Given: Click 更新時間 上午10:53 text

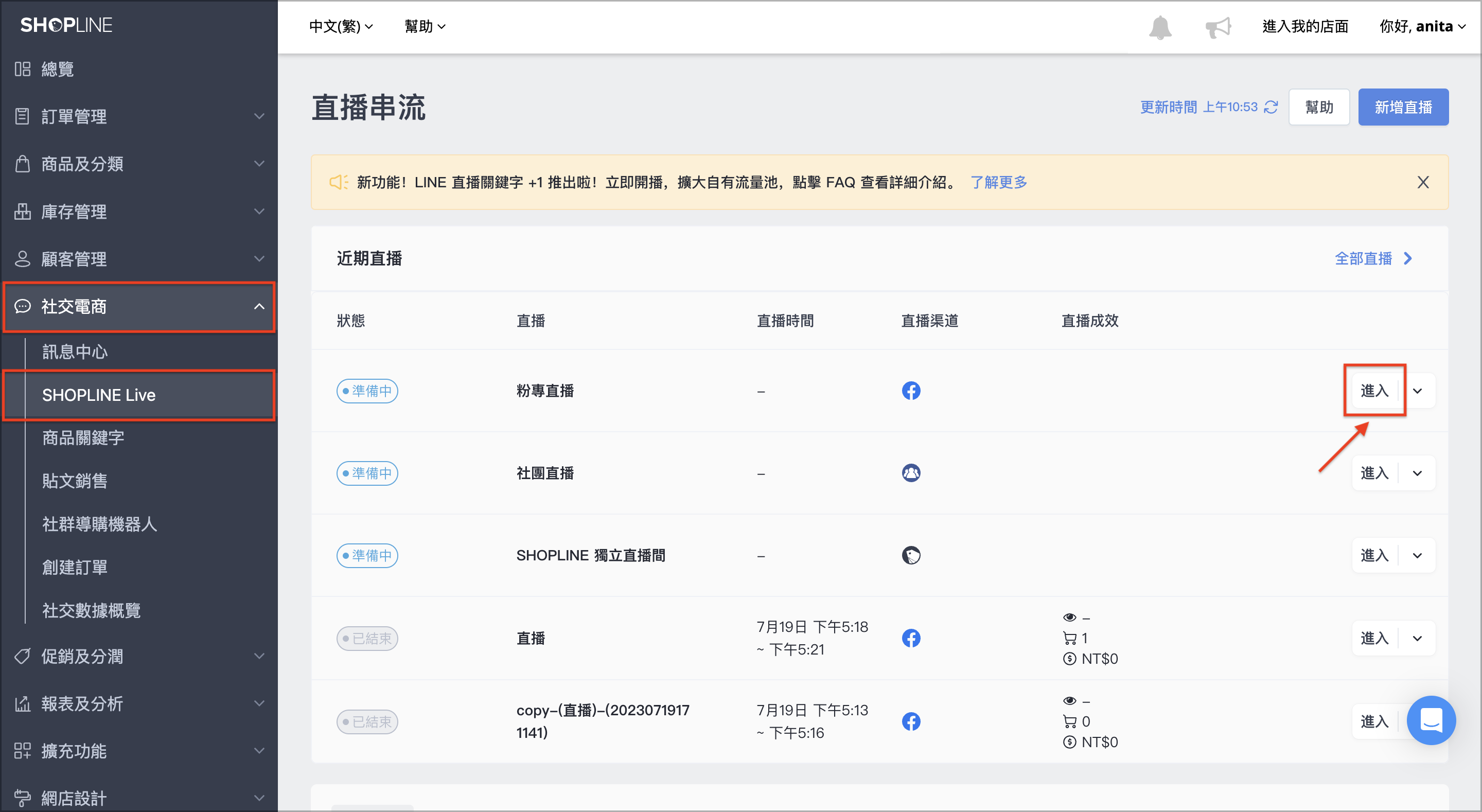Looking at the screenshot, I should (1198, 107).
